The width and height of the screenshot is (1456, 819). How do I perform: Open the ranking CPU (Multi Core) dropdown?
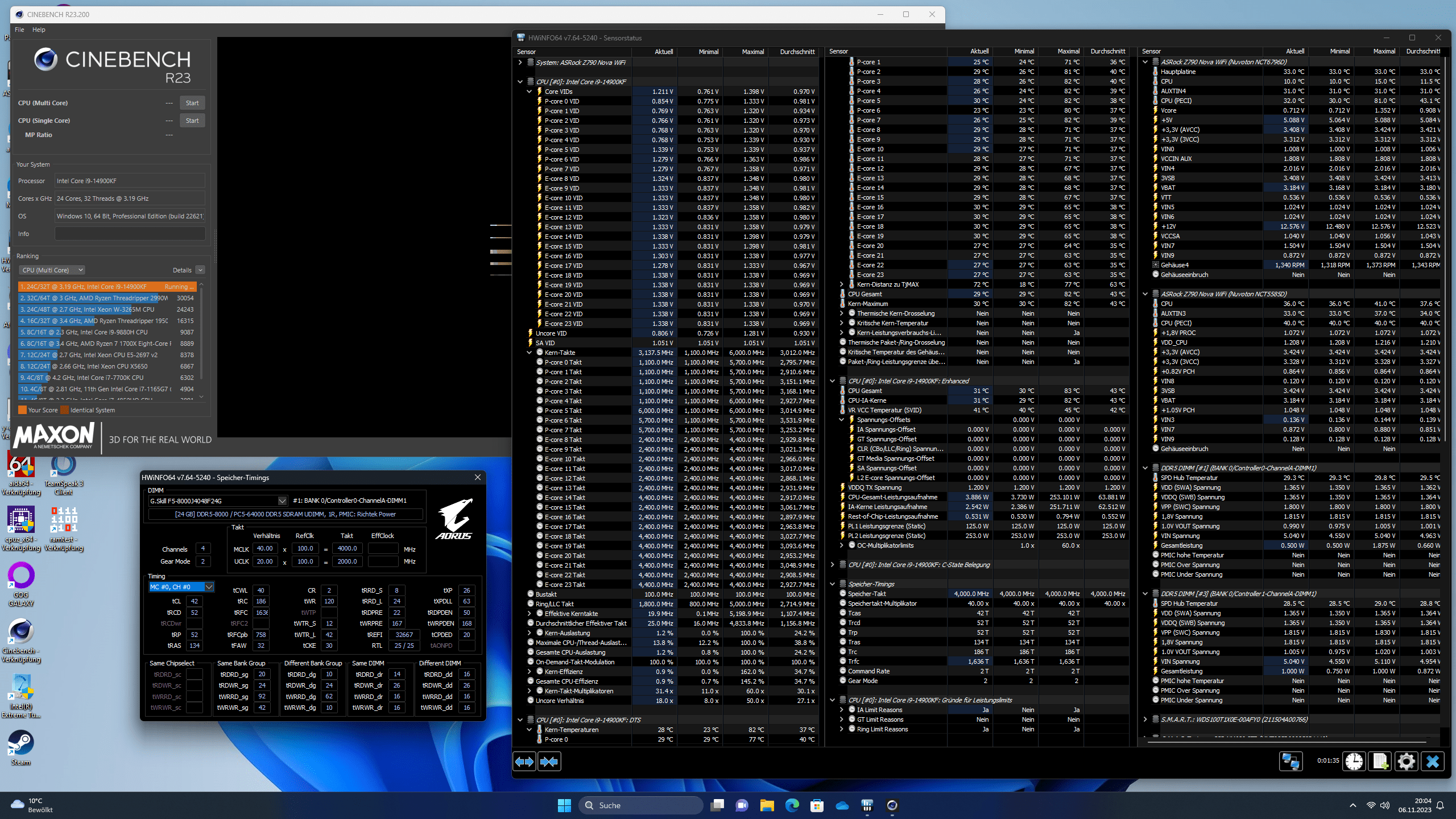(52, 270)
